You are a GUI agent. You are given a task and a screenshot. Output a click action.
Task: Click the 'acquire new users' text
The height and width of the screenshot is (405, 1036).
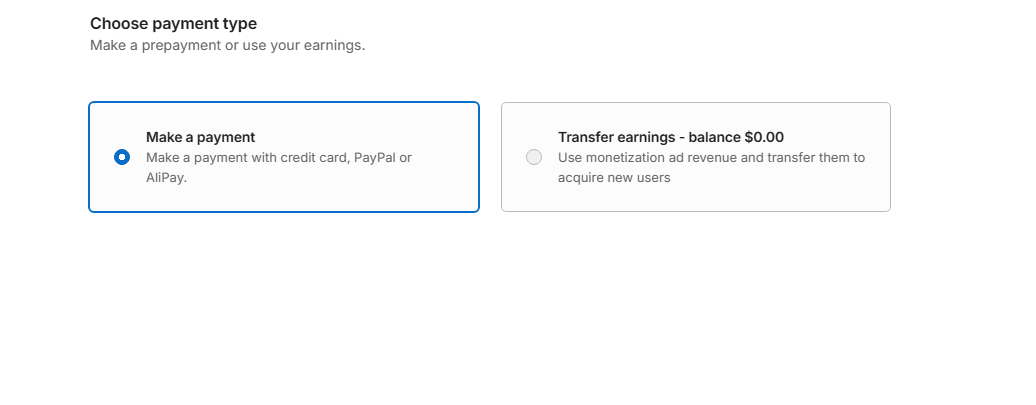[x=614, y=178]
